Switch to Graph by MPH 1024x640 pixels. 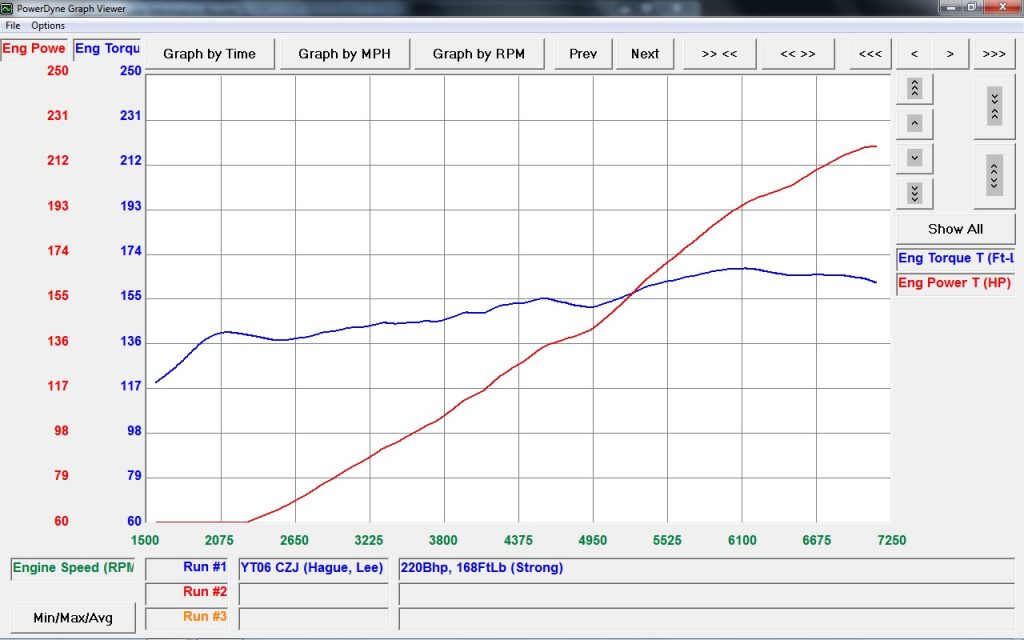coord(344,54)
